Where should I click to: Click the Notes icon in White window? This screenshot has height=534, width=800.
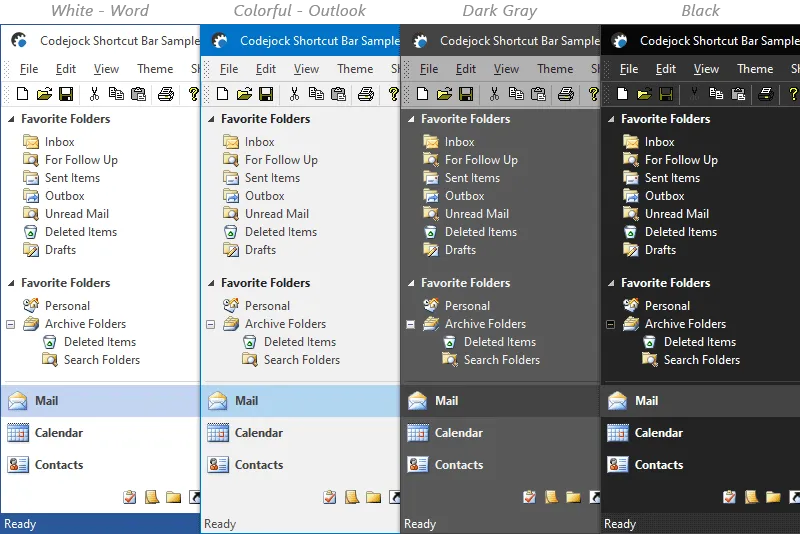[152, 496]
